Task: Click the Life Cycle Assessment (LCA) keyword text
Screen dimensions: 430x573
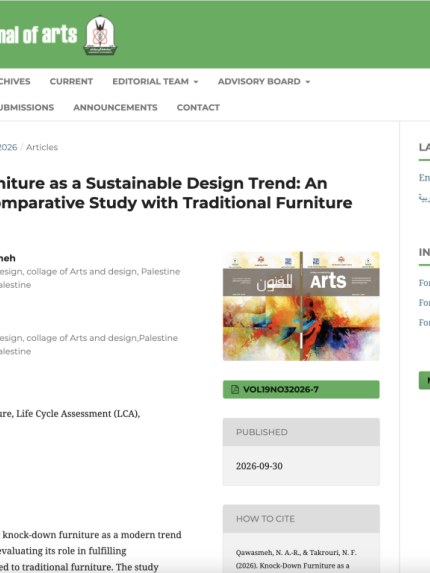Action: tap(78, 414)
